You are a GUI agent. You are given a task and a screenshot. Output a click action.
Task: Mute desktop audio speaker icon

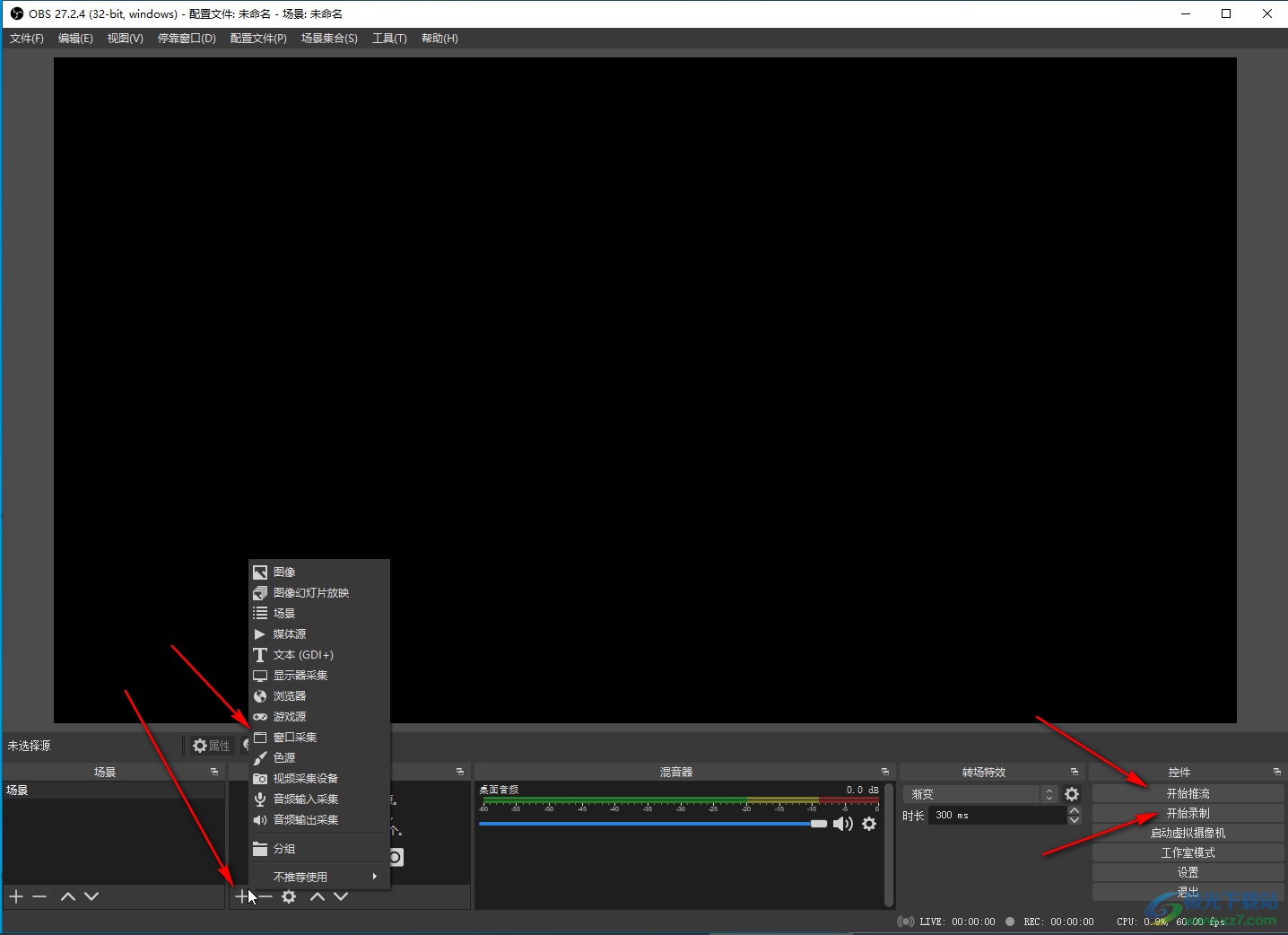click(843, 824)
